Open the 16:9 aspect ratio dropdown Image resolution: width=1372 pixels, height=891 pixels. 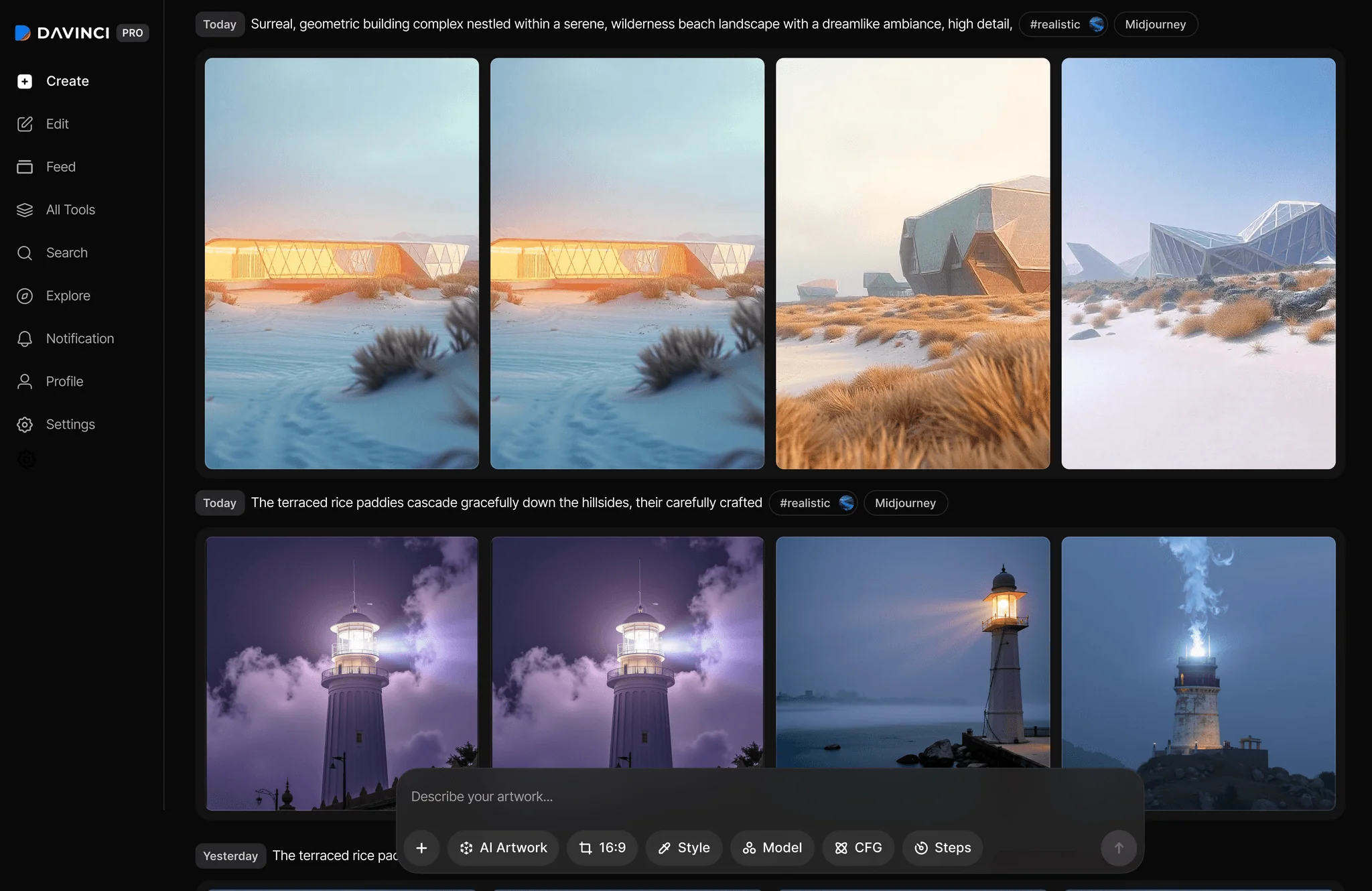(x=602, y=848)
